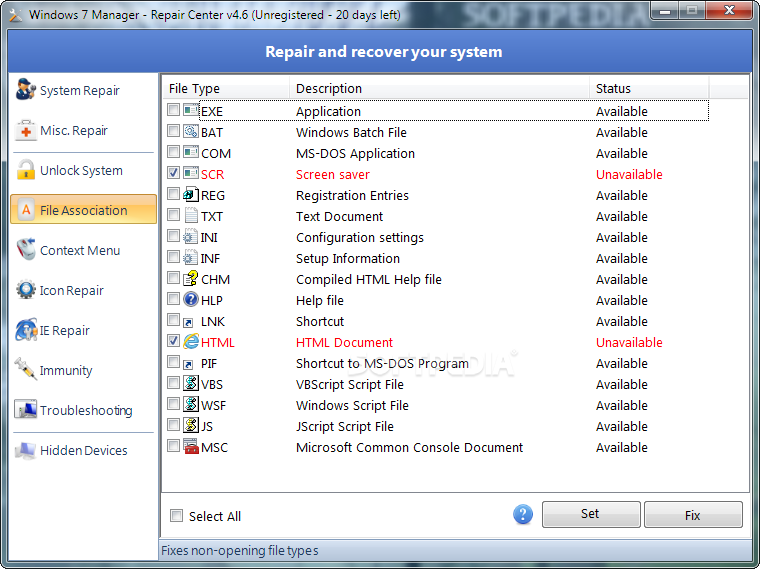The image size is (760, 569).
Task: Click the System Repair mechanic icon
Action: coord(25,90)
